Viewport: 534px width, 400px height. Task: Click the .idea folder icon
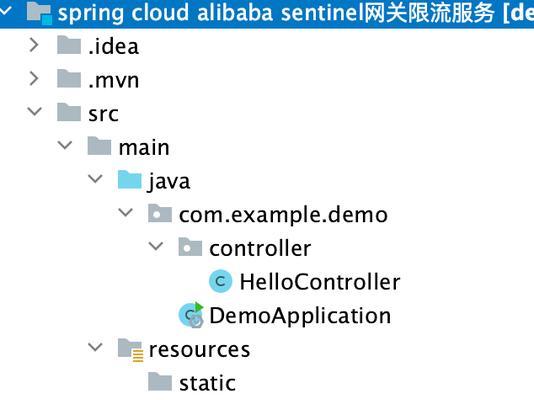pos(69,45)
